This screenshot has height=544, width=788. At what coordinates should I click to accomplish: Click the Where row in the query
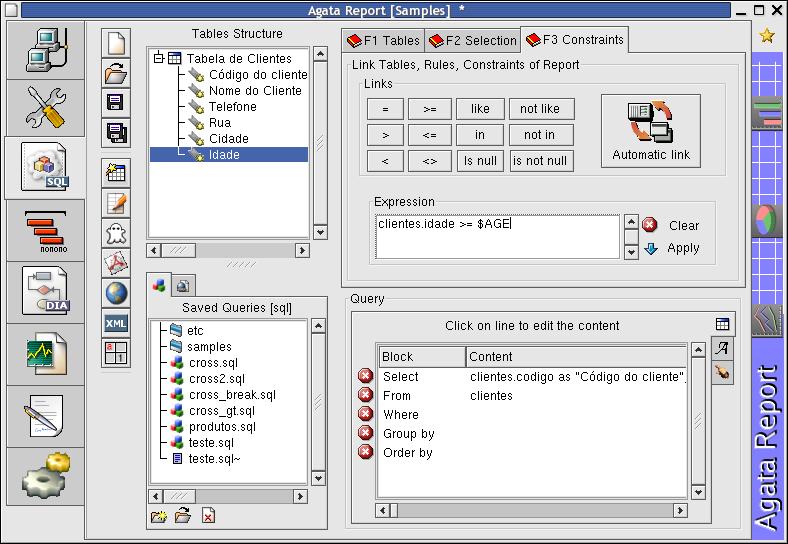coord(532,414)
